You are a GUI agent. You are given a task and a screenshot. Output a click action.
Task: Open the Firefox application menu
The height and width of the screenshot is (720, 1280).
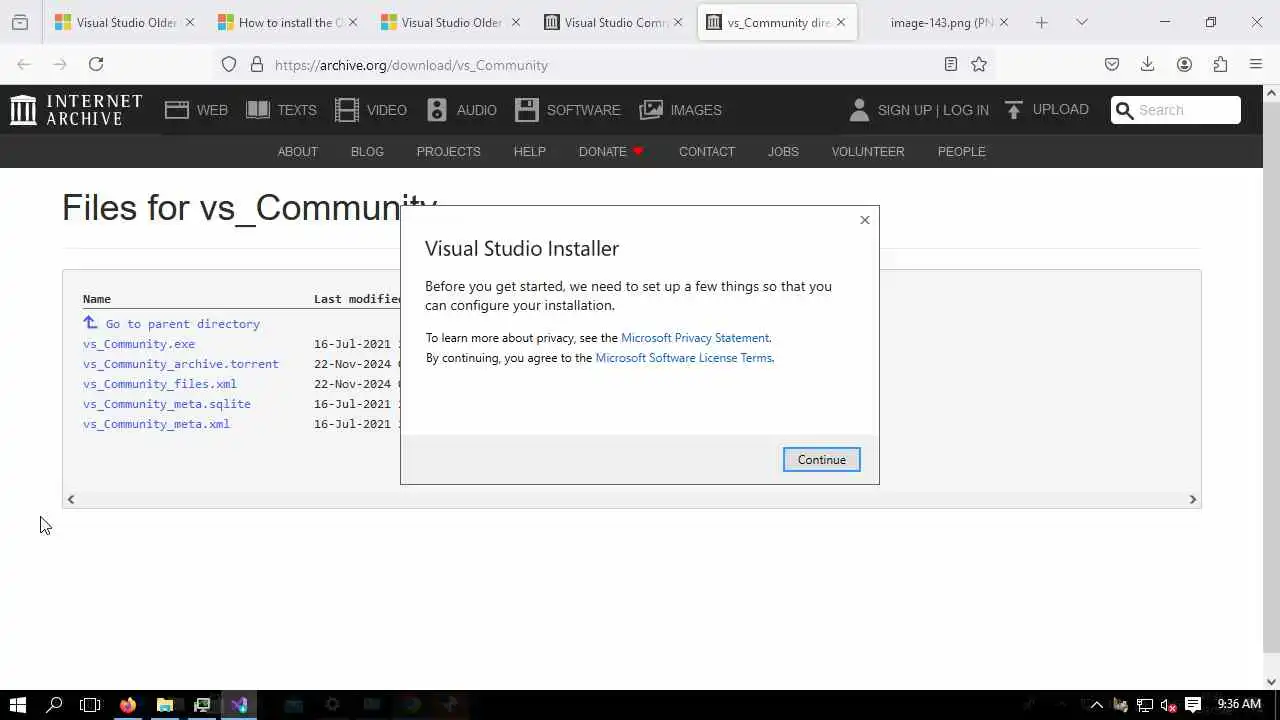coord(1256,64)
